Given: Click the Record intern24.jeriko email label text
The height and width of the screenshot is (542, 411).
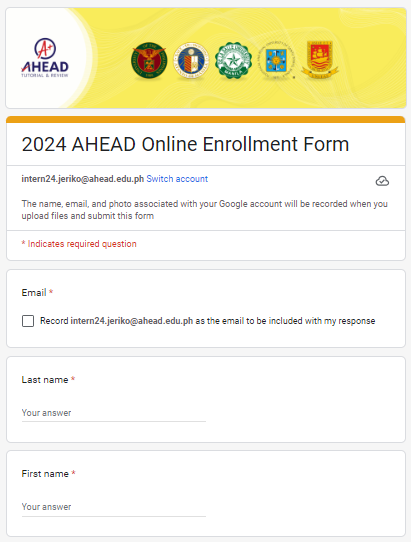Looking at the screenshot, I should pos(207,321).
